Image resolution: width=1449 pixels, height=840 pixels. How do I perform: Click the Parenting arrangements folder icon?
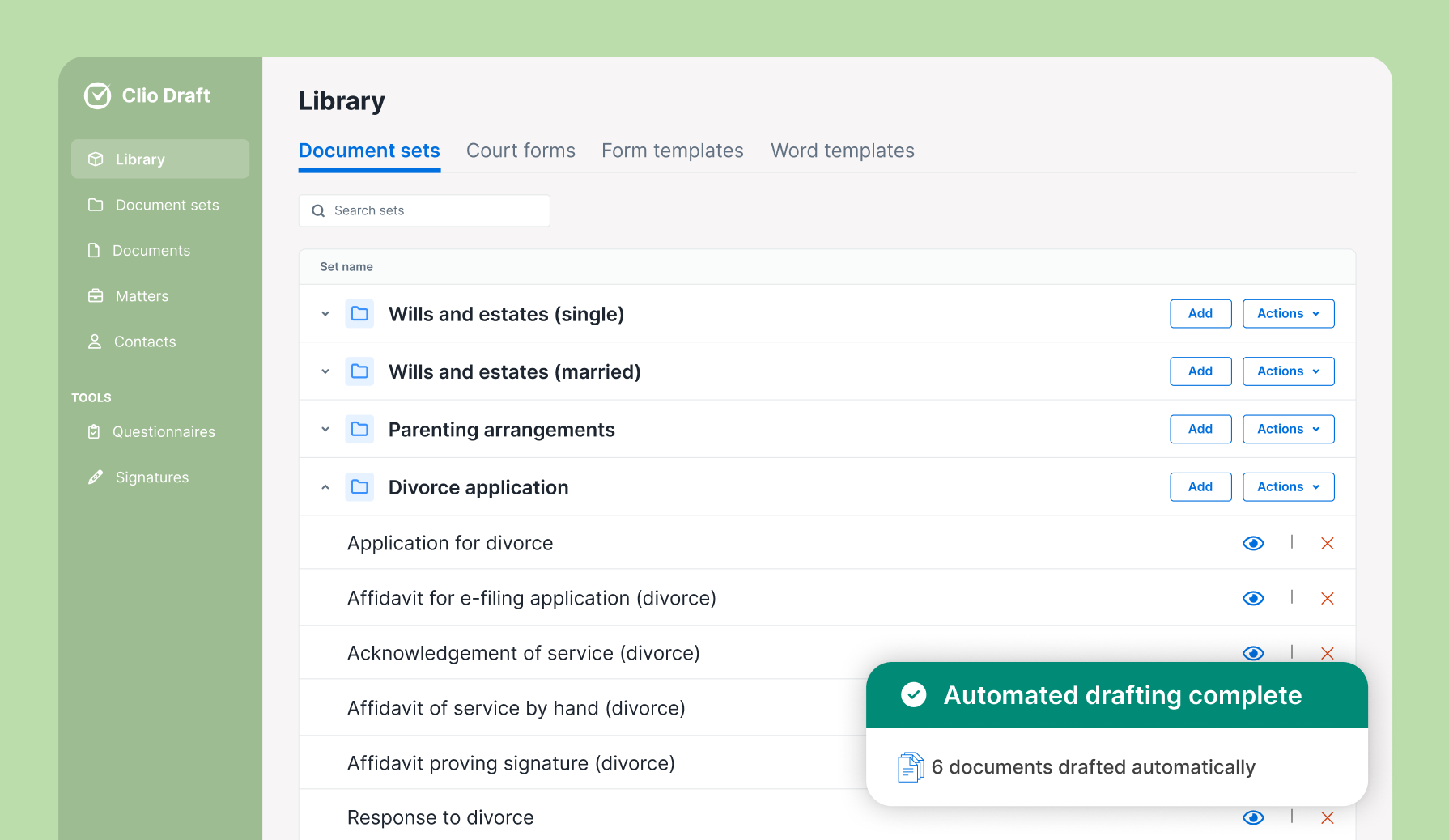click(x=359, y=429)
